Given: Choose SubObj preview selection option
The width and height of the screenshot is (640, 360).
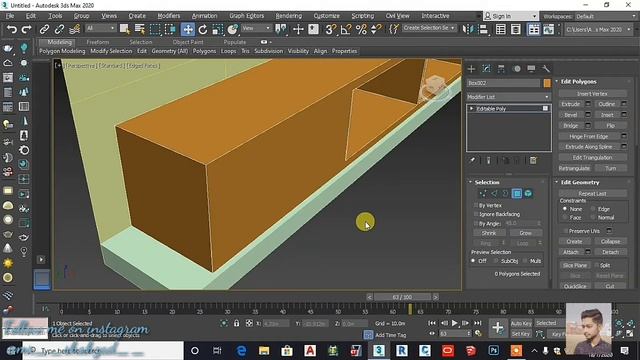Looking at the screenshot, I should click(x=496, y=260).
